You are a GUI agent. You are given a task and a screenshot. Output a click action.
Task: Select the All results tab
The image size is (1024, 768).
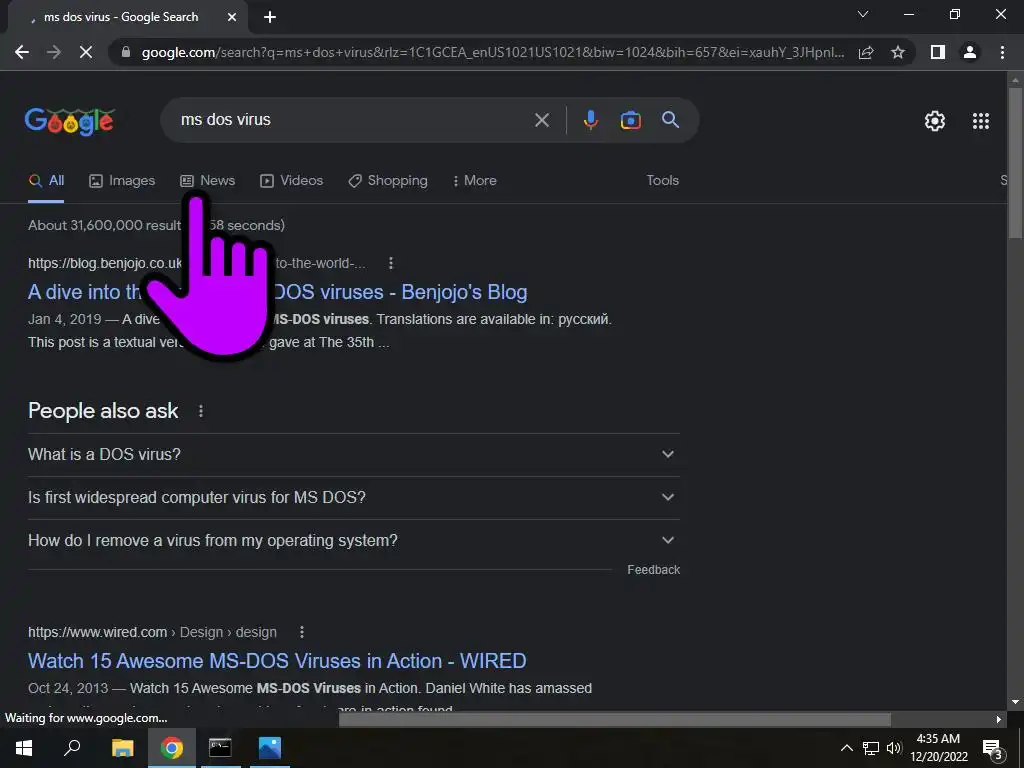tap(46, 181)
